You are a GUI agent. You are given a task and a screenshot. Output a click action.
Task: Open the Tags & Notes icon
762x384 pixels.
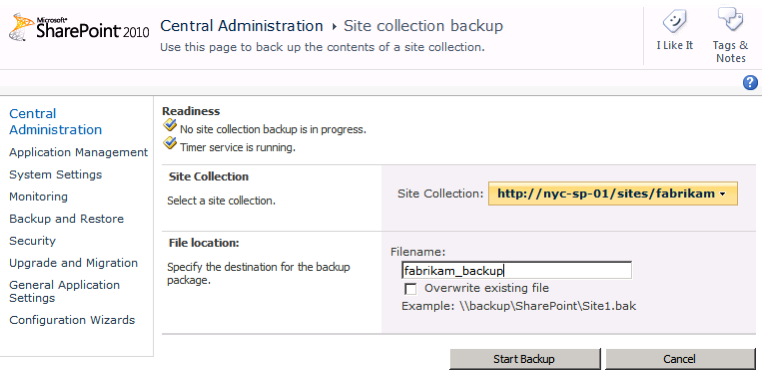(730, 20)
